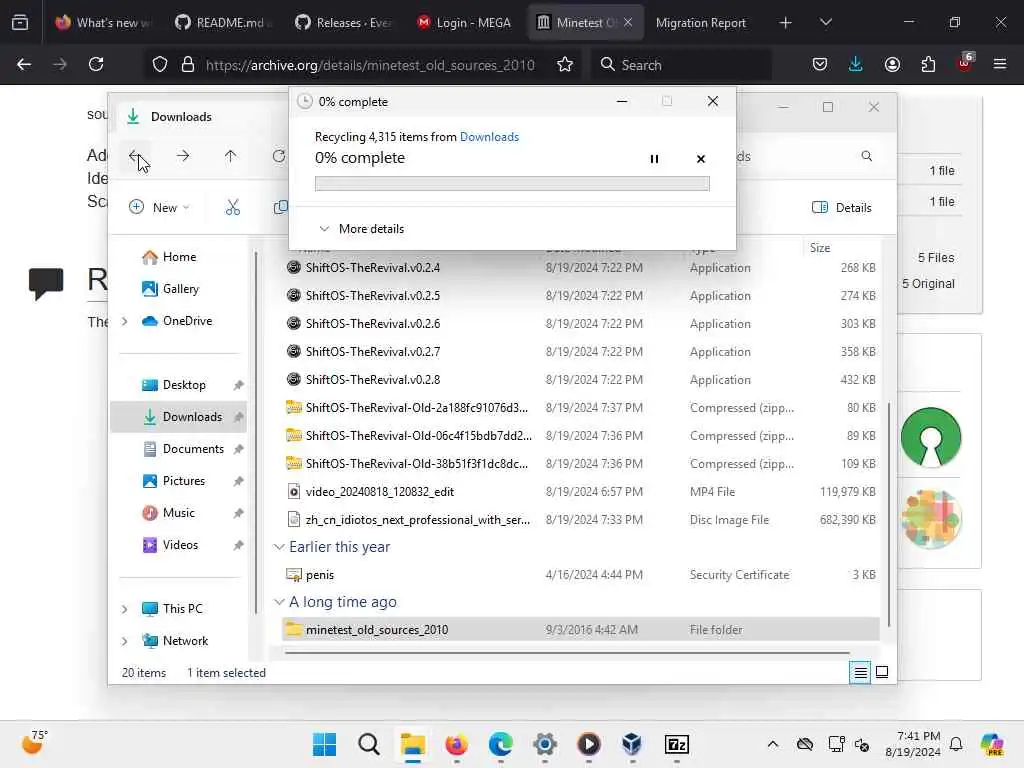Switch to large thumbnails view layout

(x=882, y=672)
